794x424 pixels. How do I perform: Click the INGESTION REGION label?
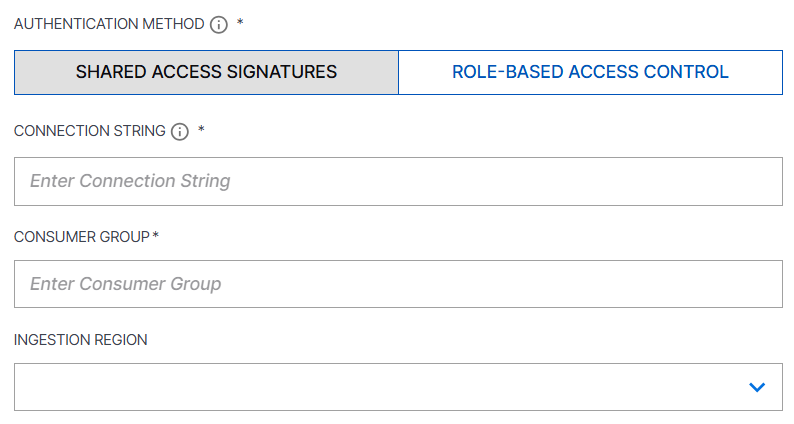(x=81, y=340)
